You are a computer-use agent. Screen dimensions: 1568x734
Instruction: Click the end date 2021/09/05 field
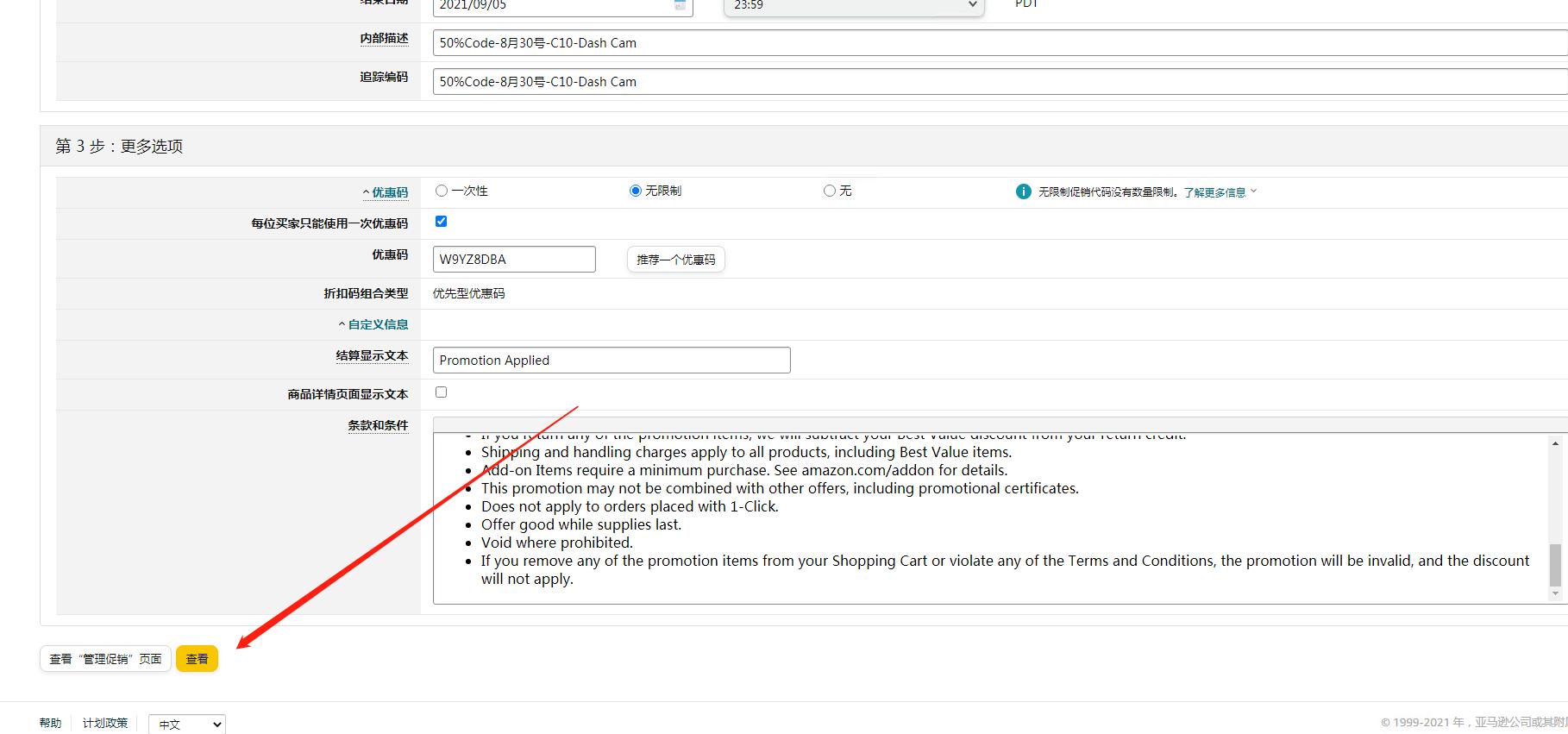coord(562,6)
